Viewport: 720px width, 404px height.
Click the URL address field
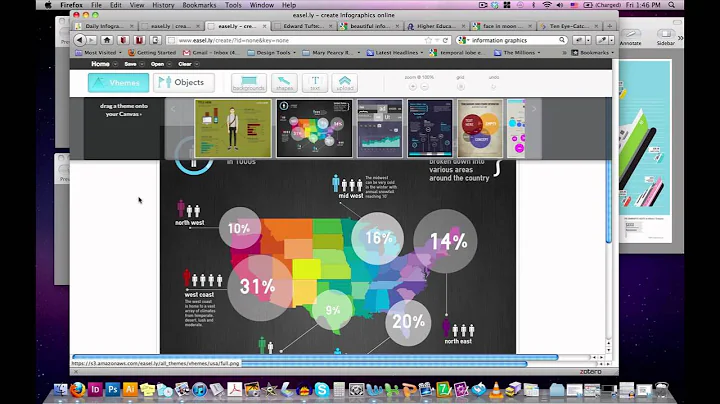coord(298,40)
